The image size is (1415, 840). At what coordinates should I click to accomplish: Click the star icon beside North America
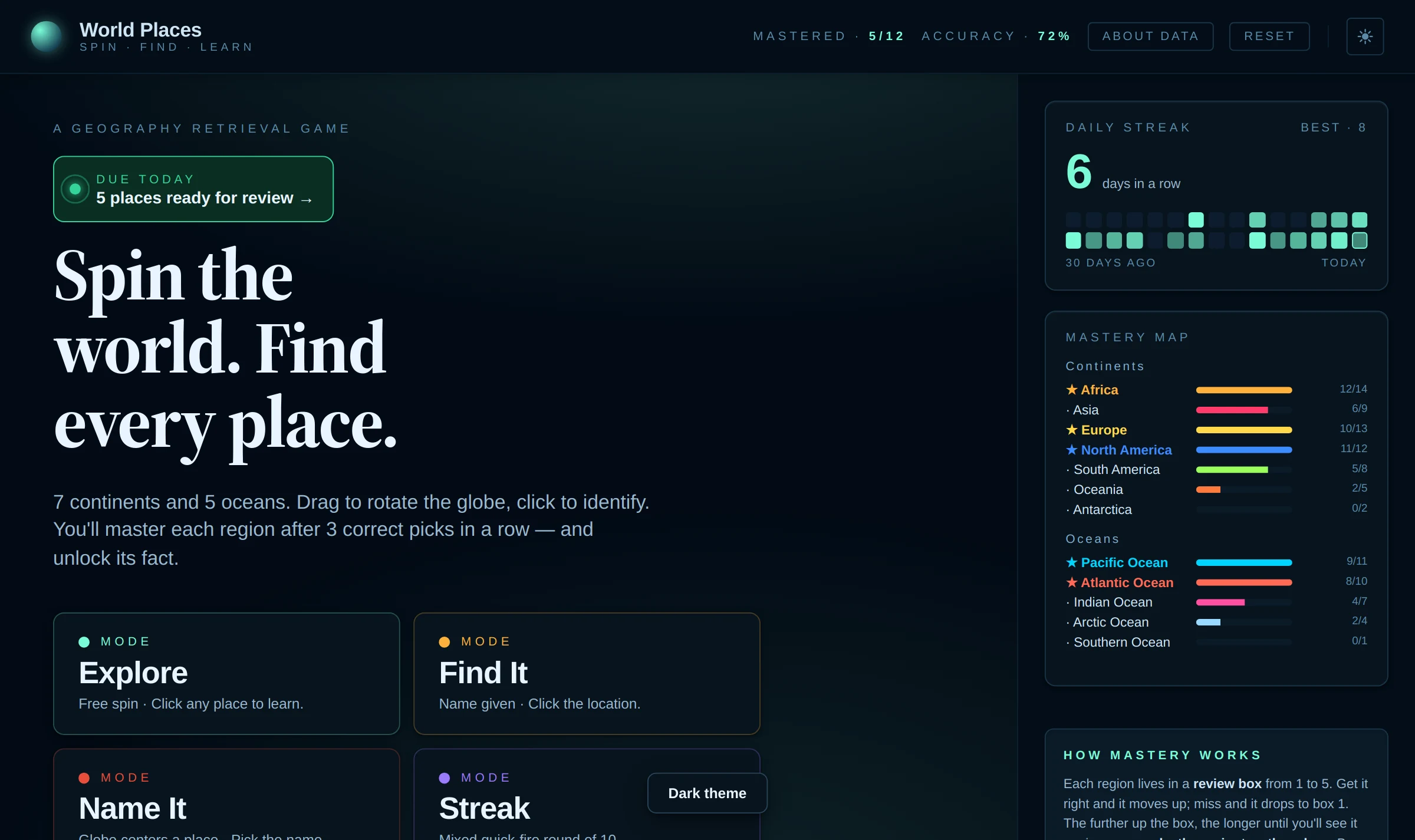coord(1072,450)
